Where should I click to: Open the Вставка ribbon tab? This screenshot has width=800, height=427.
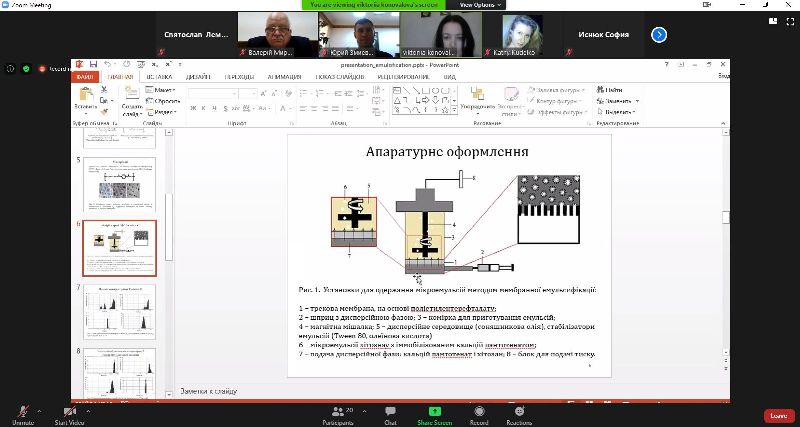click(158, 75)
